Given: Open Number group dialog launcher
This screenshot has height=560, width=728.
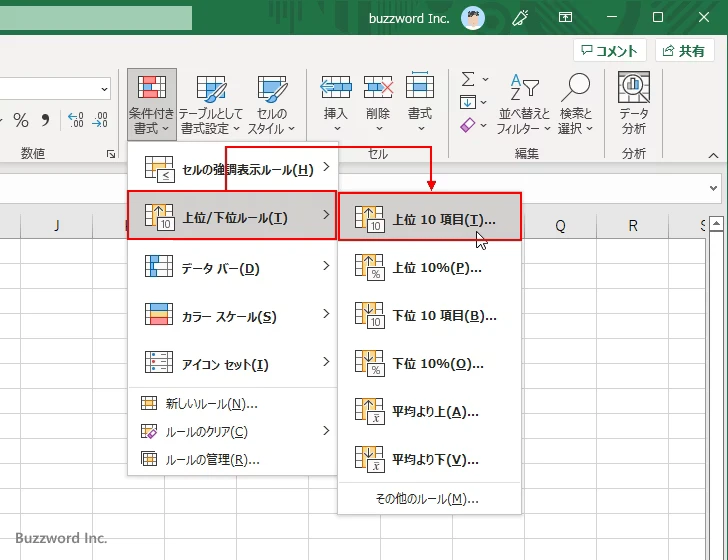Looking at the screenshot, I should 111,154.
